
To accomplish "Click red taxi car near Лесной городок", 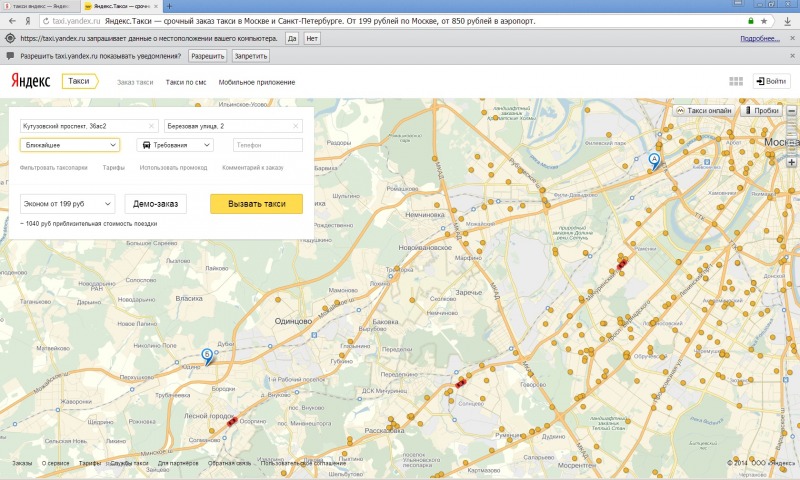I will click(x=232, y=421).
